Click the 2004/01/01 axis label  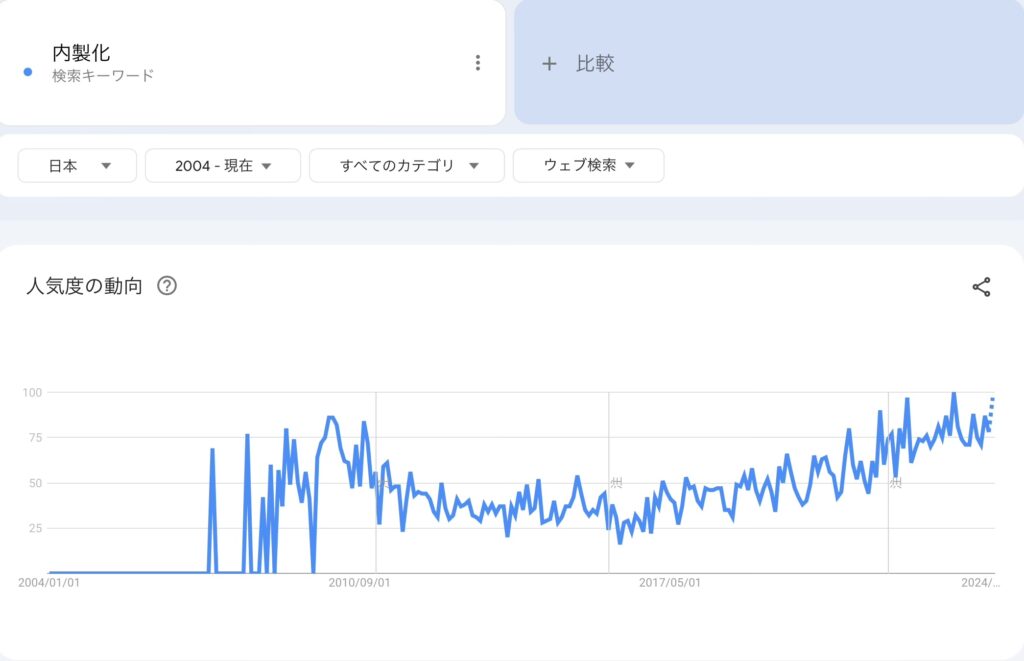49,583
